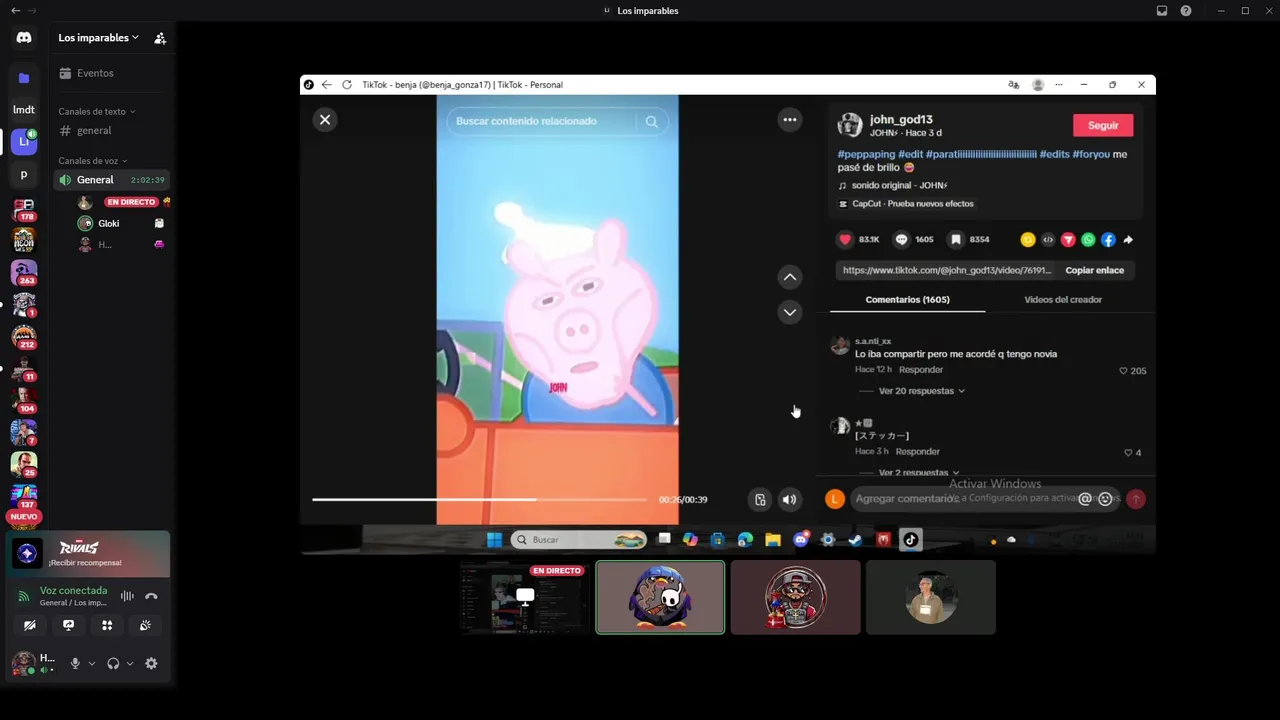Collapse the Canales de voz category
The height and width of the screenshot is (720, 1280).
(x=92, y=161)
